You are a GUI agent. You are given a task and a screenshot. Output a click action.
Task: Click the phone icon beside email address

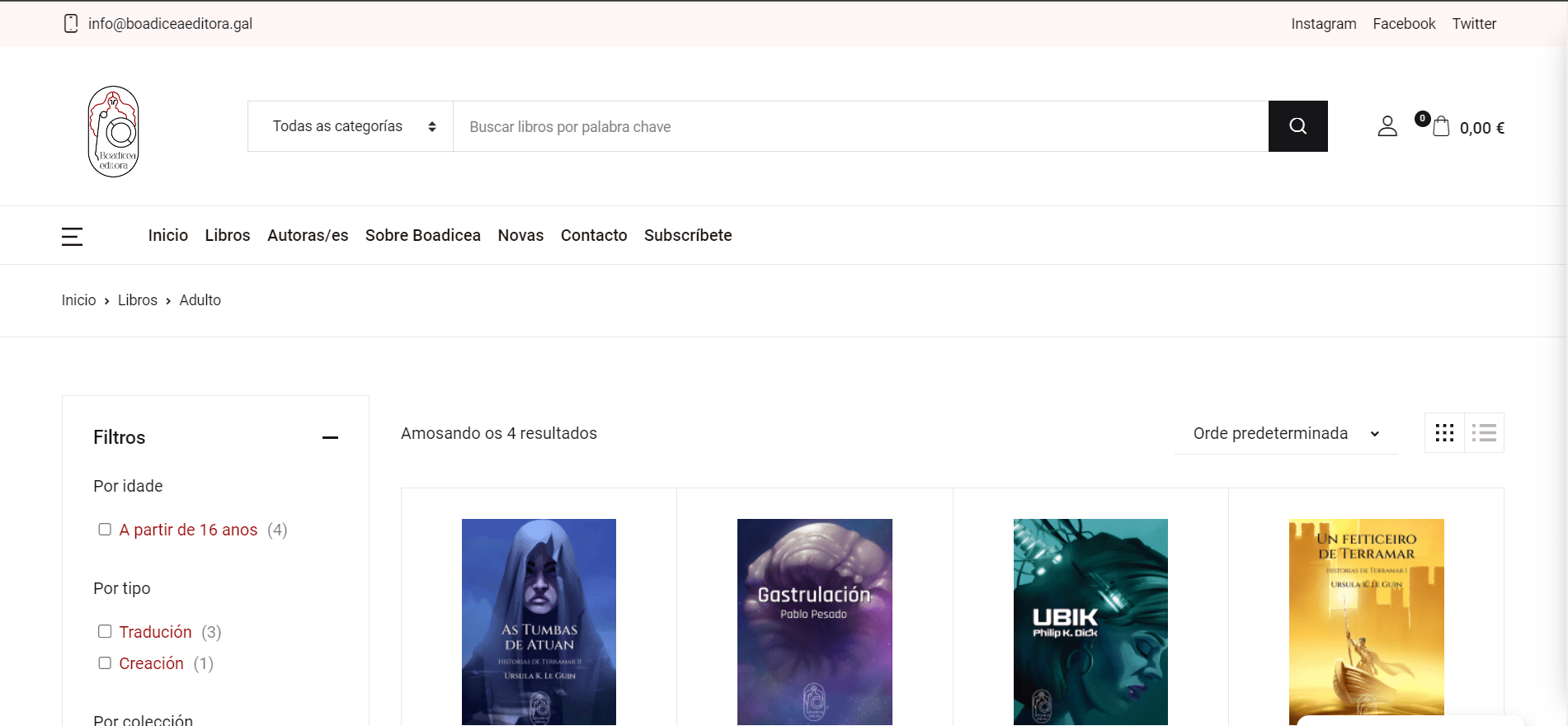pyautogui.click(x=71, y=24)
